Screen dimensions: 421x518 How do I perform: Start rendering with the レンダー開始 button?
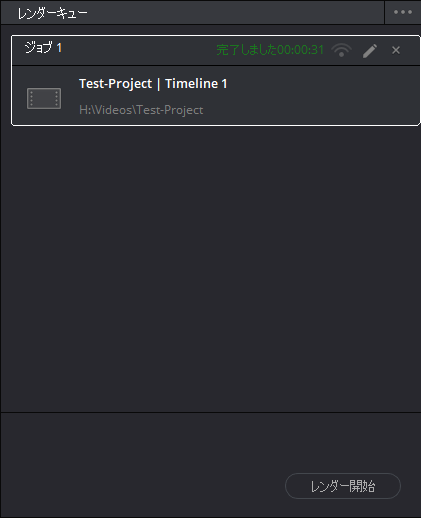(x=343, y=486)
